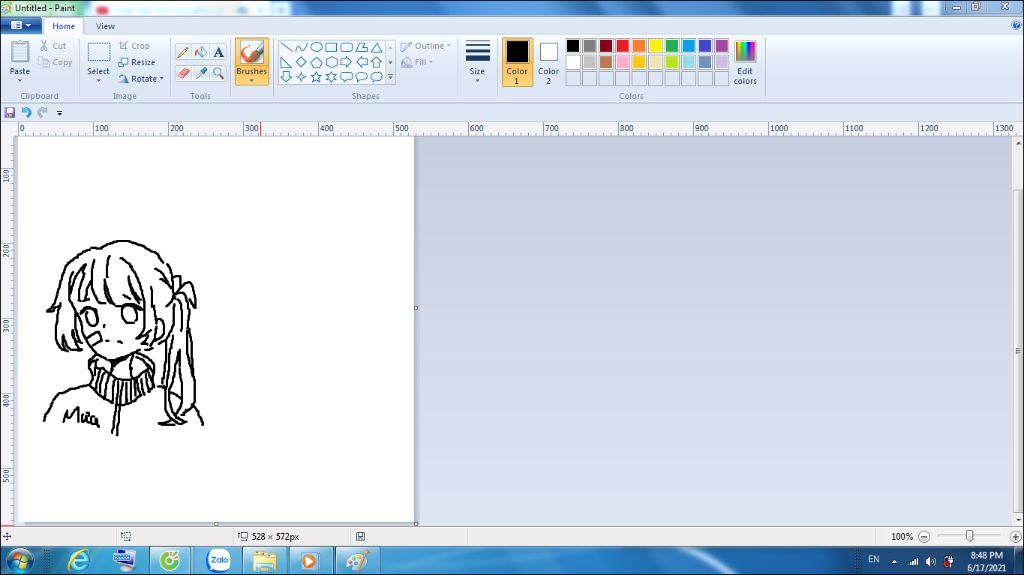Click the 100% zoom level text
This screenshot has width=1024, height=575.
pos(902,536)
